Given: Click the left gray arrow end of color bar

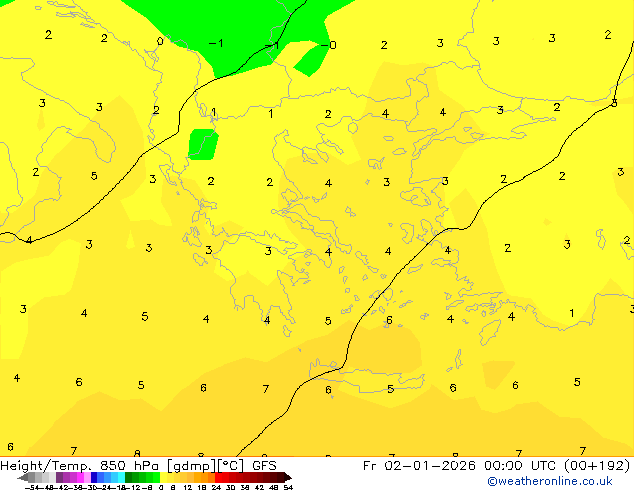Looking at the screenshot, I should (23, 478).
